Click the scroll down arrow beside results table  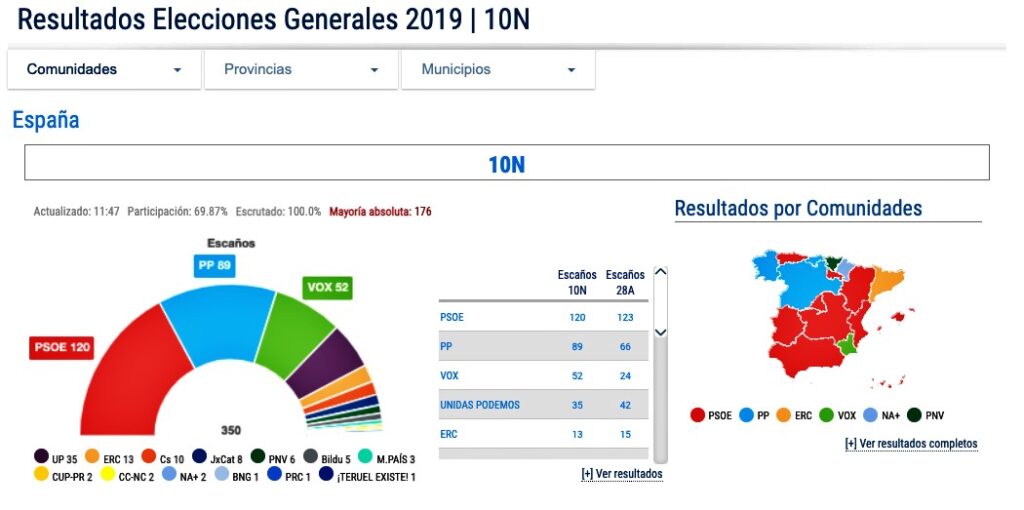coord(660,332)
